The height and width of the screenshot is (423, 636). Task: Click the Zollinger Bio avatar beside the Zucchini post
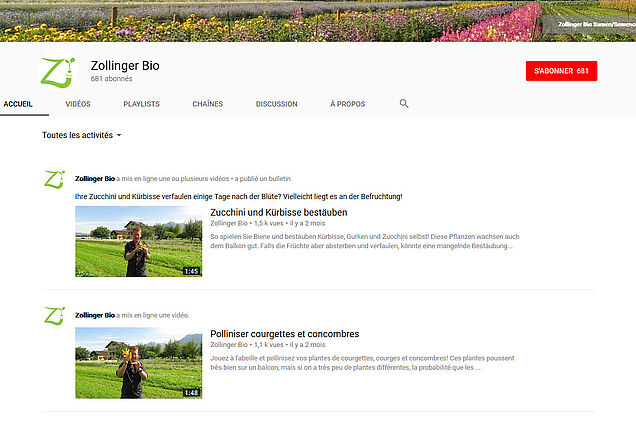[56, 180]
